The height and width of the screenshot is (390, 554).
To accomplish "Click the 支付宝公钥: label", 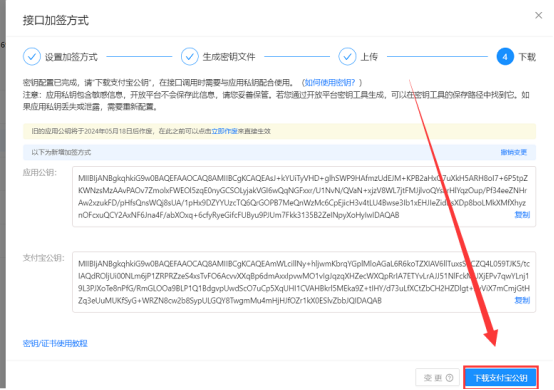I will 44,258.
